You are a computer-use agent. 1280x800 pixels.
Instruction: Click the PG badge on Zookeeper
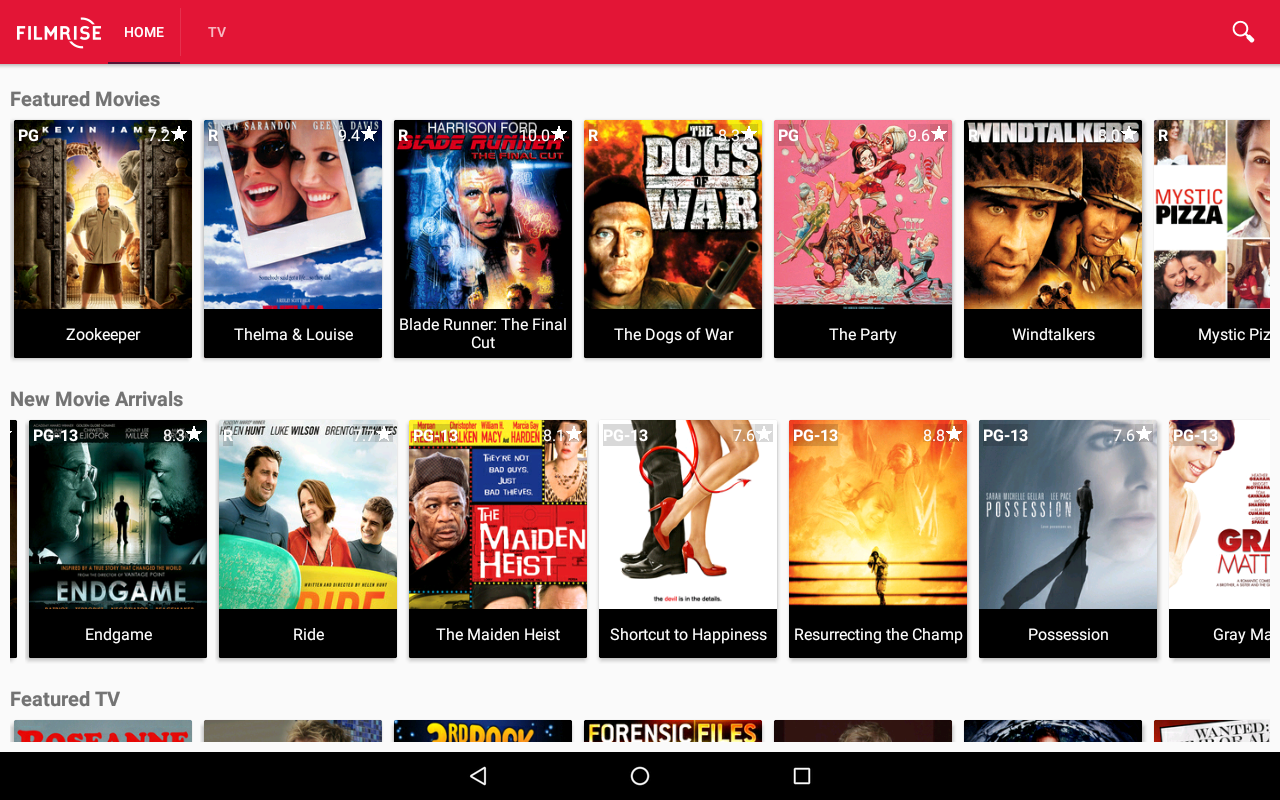pos(29,135)
